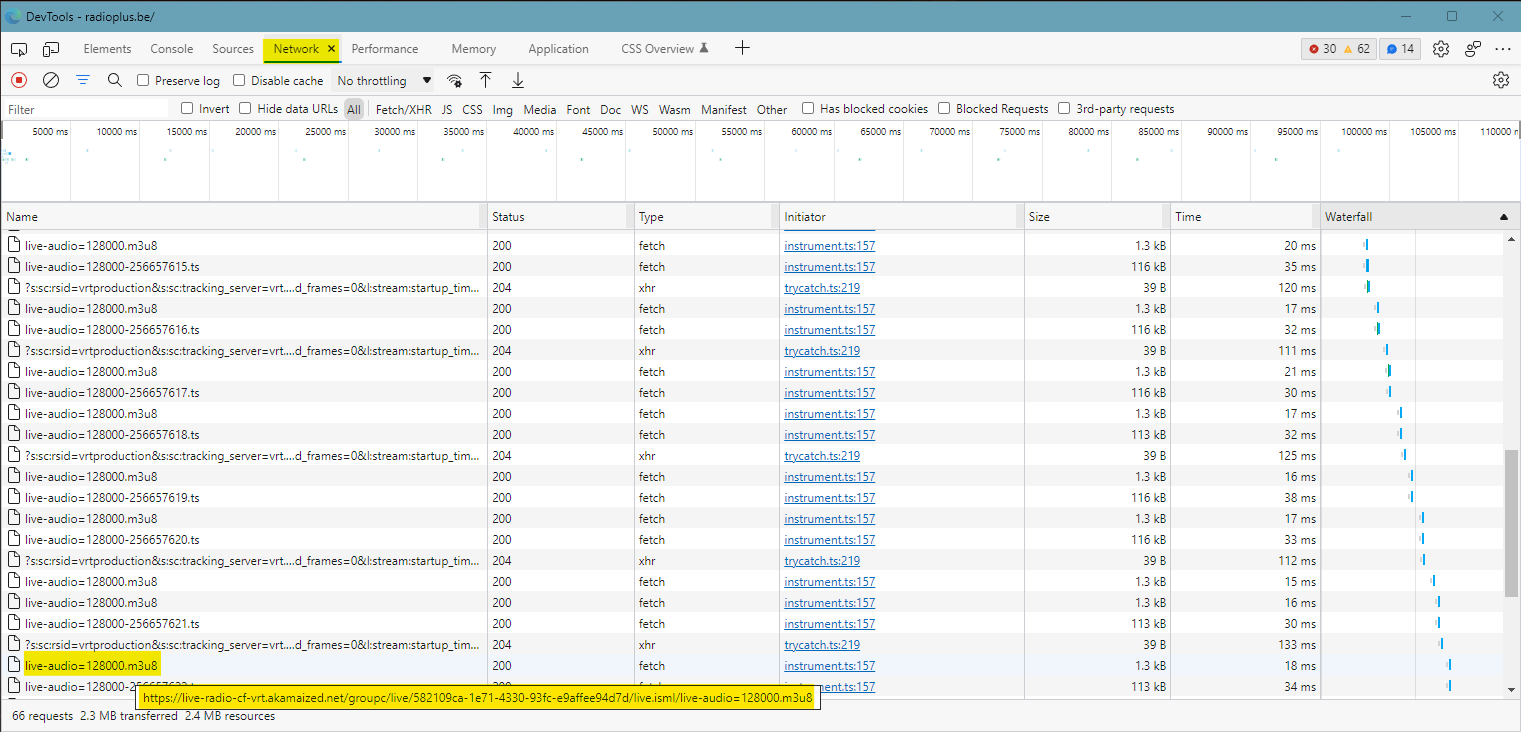Open the No throttling dropdown

pyautogui.click(x=384, y=80)
